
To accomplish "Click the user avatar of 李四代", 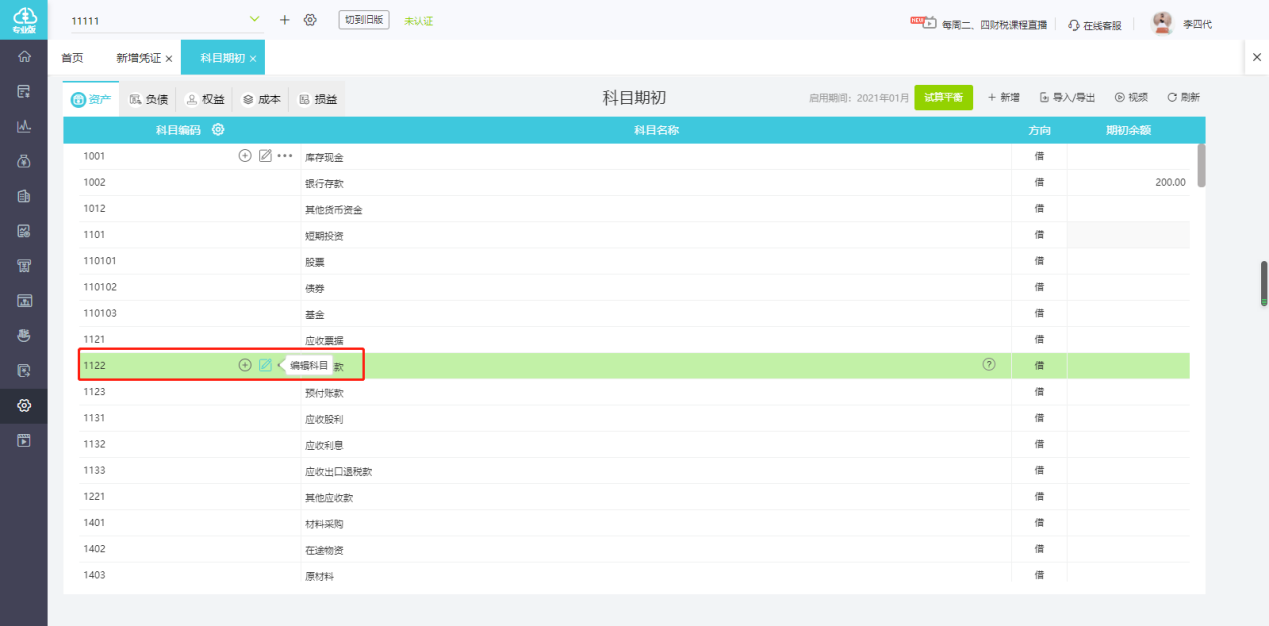I will (1162, 22).
